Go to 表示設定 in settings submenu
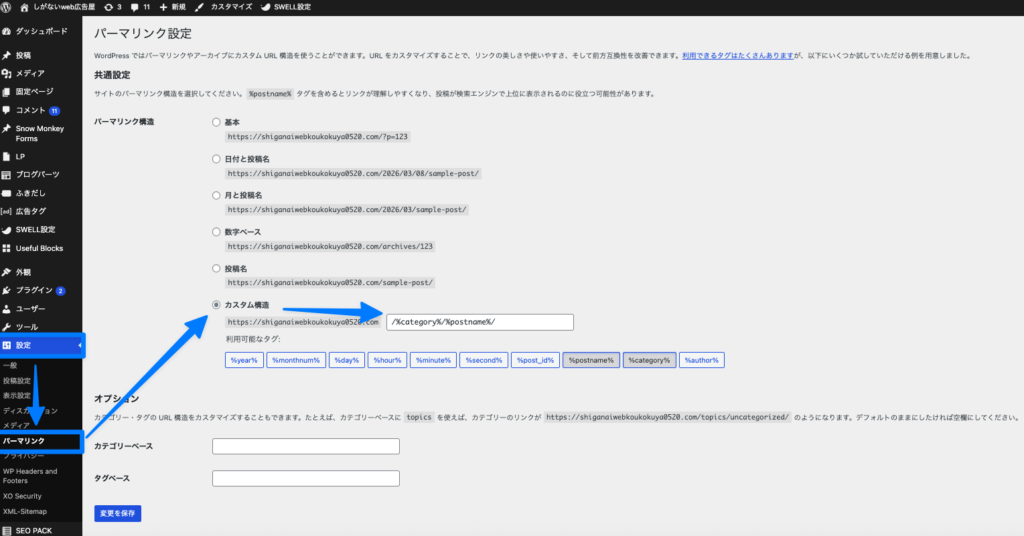1024x536 pixels. (17, 395)
